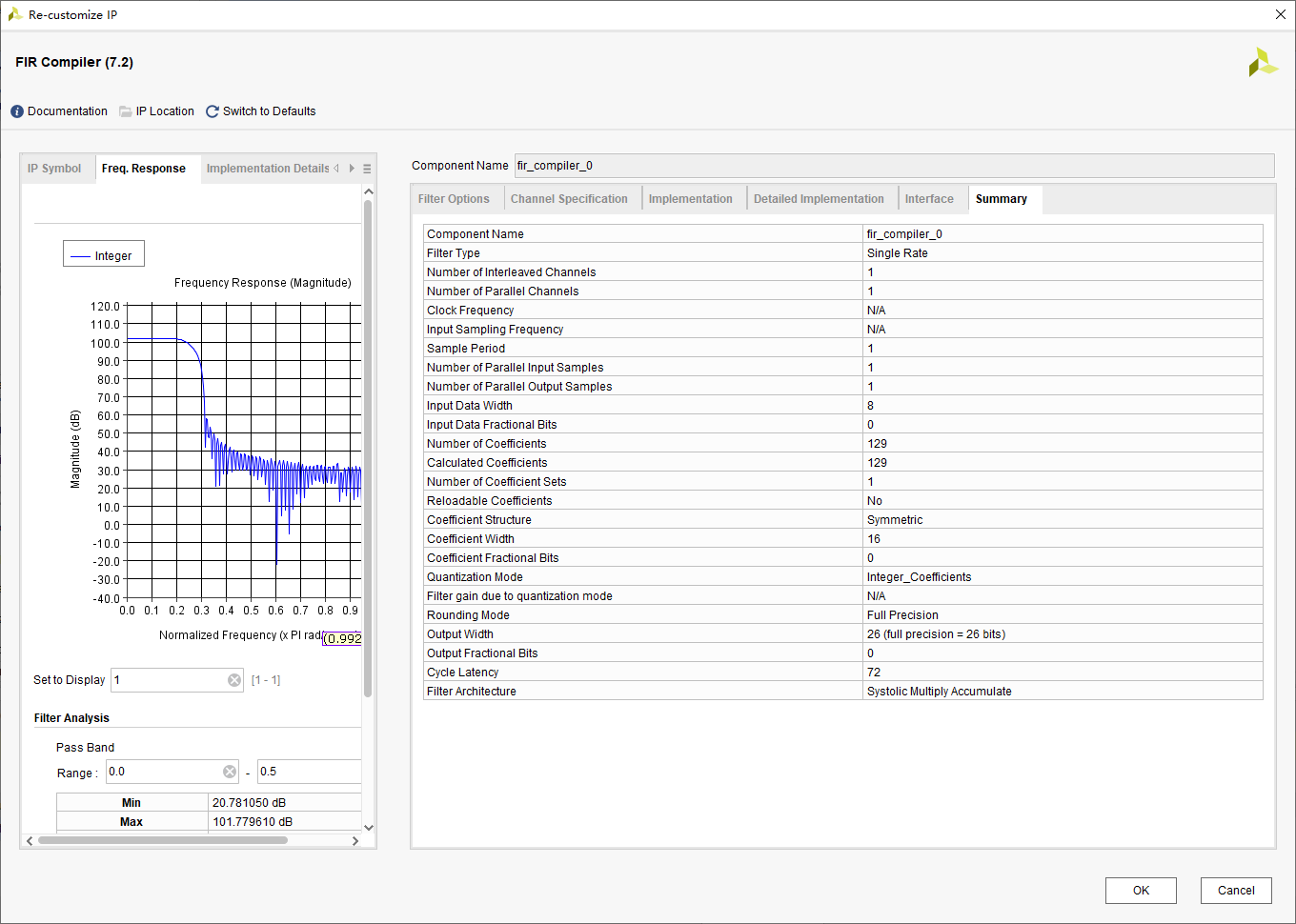Click the Integer_Coefficients value
This screenshot has height=924, width=1296.
pyautogui.click(x=919, y=577)
